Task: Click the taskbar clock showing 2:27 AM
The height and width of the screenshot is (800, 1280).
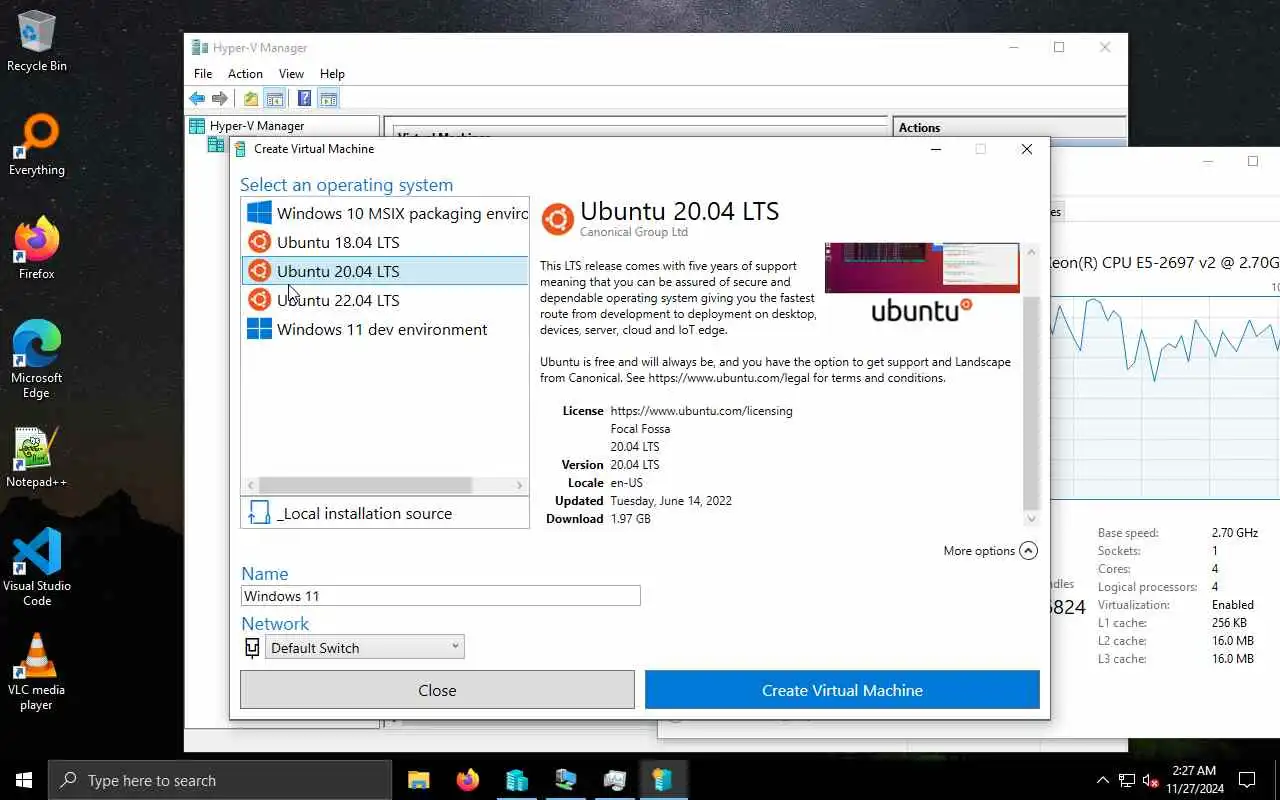Action: tap(1194, 780)
